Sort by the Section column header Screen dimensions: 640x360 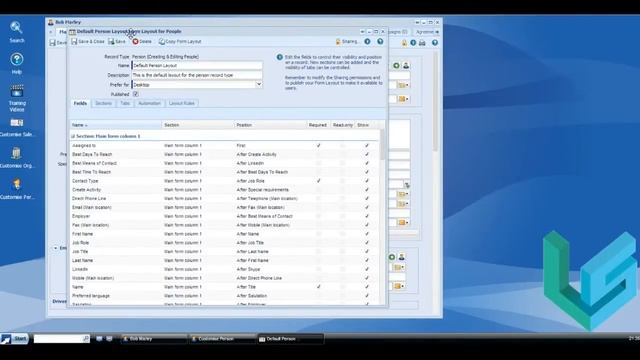[x=198, y=125]
